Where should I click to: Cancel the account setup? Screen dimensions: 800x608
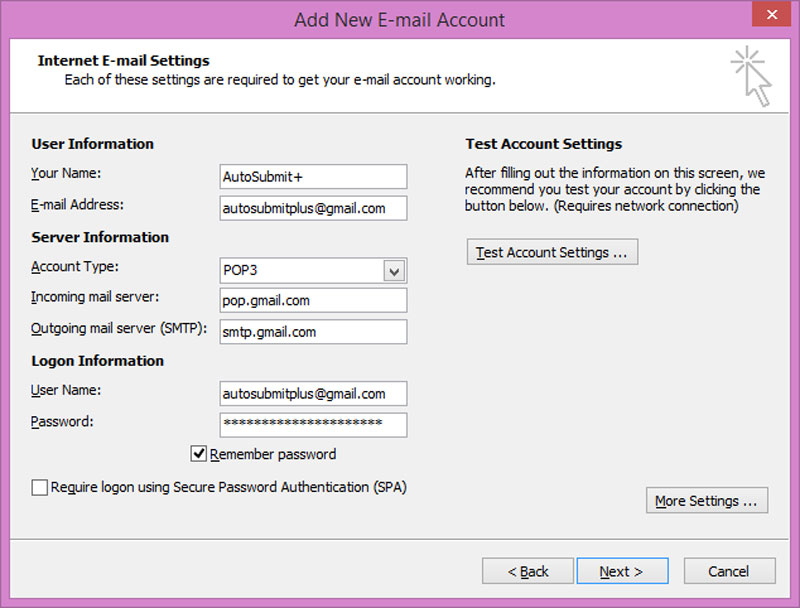pos(730,571)
